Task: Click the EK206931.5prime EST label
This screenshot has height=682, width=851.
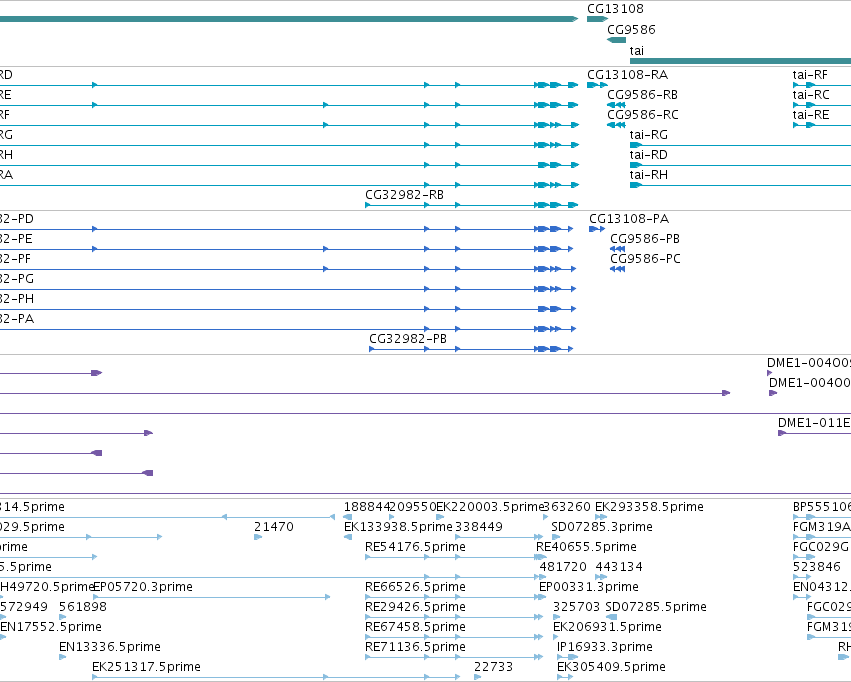Action: (x=607, y=627)
